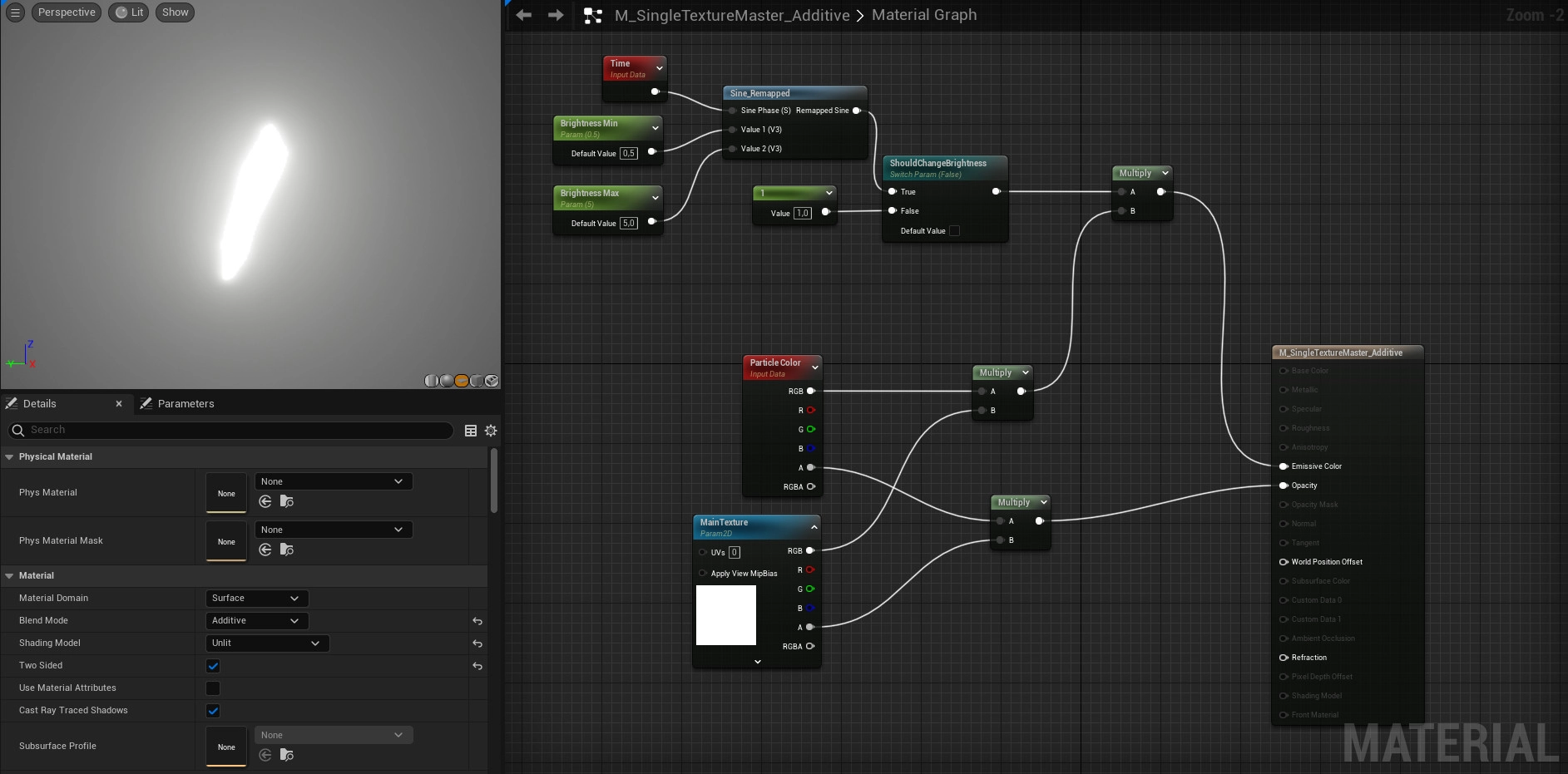Toggle the Two Sided checkbox
1568x774 pixels.
pyautogui.click(x=213, y=666)
